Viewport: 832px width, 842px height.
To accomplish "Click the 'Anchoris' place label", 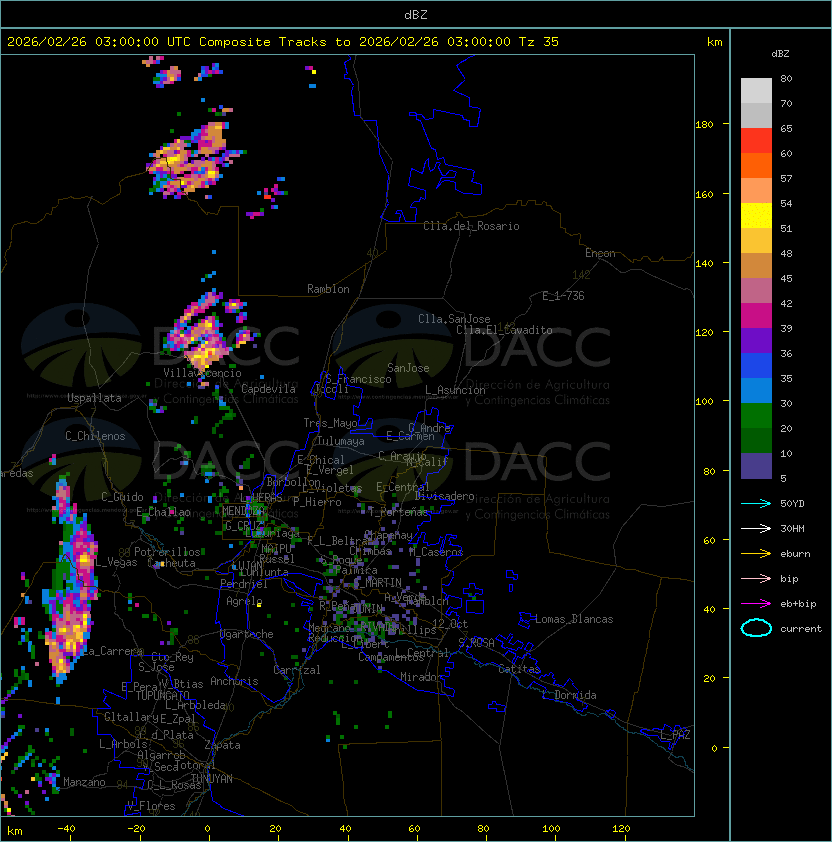I will click(x=234, y=681).
